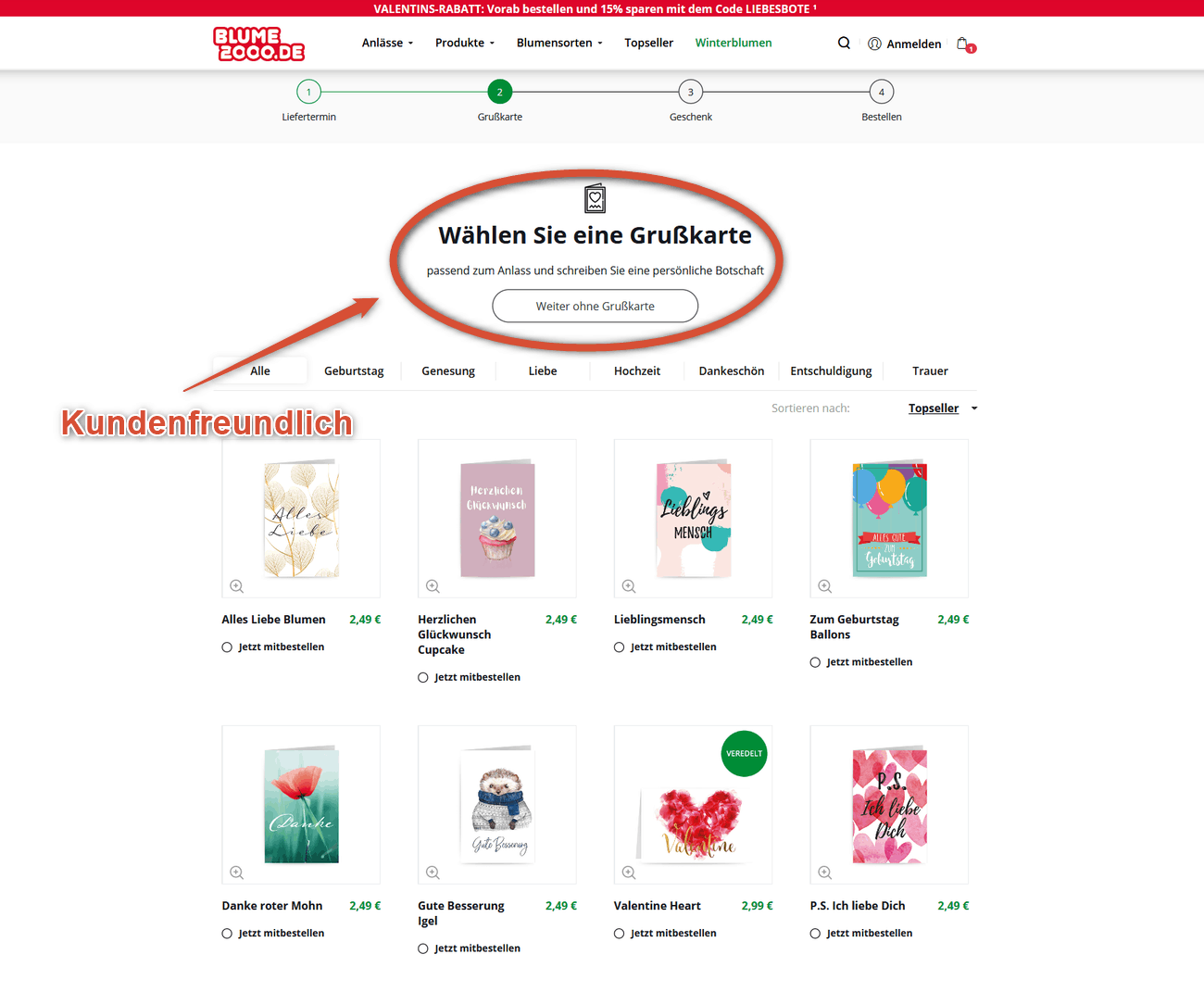Screen dimensions: 1204x992
Task: Click step 1 Liefertermin circle
Action: (x=308, y=92)
